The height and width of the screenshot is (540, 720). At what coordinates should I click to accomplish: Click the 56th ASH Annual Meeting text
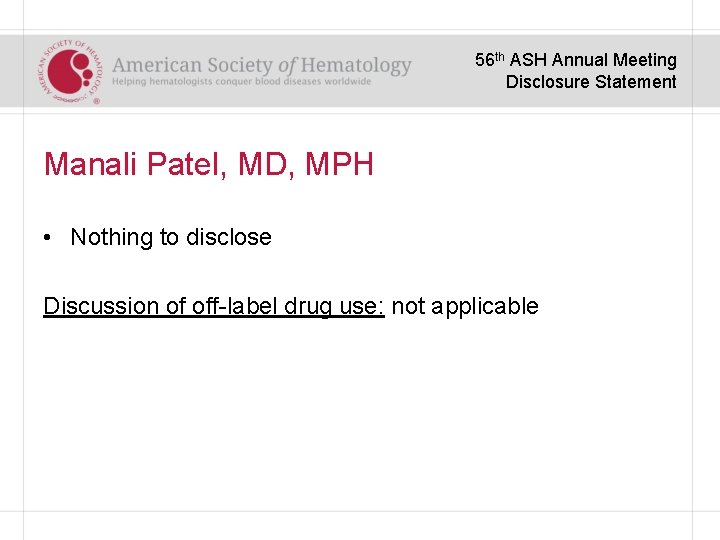tap(575, 60)
